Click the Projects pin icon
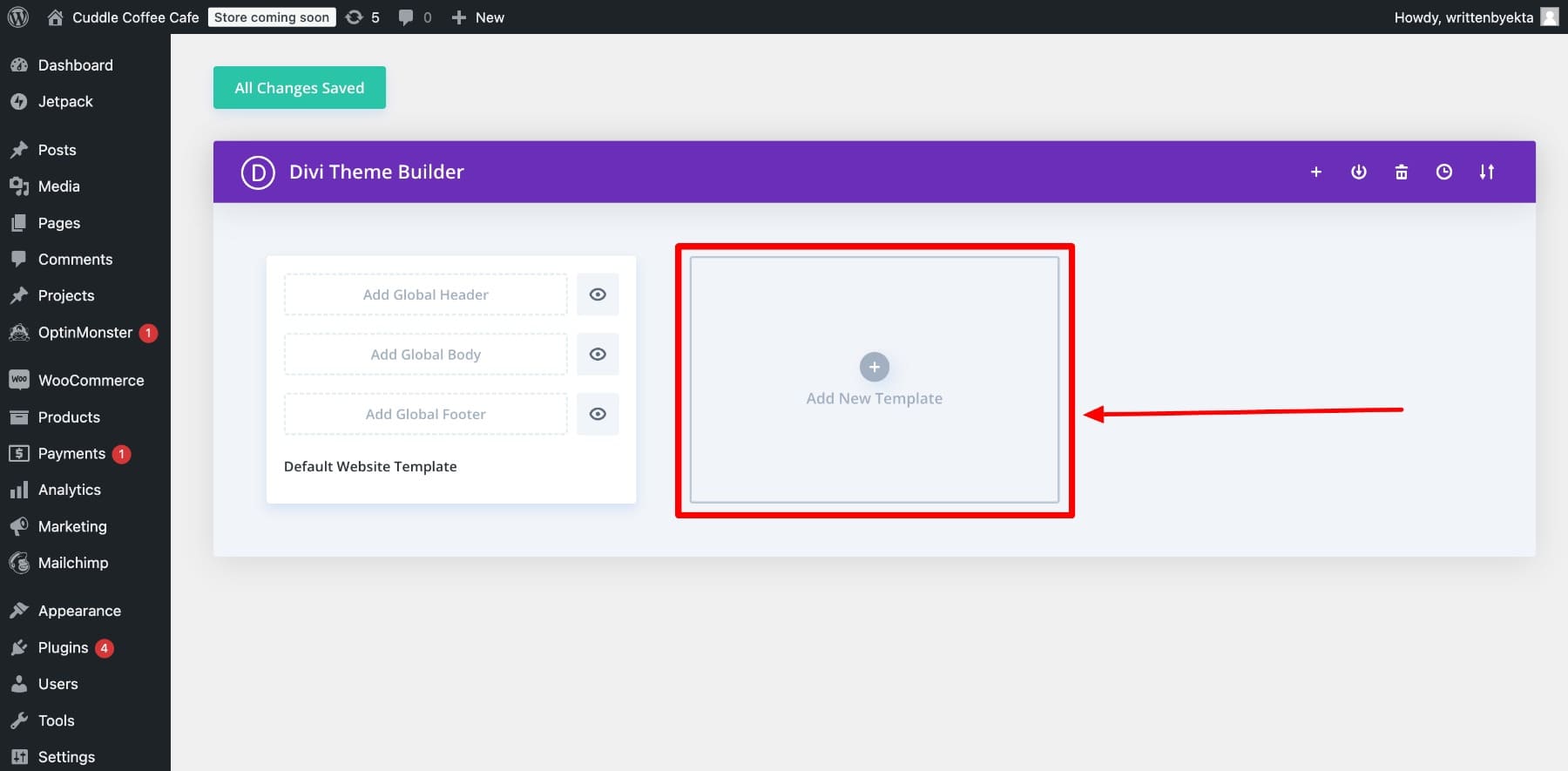 [x=19, y=296]
